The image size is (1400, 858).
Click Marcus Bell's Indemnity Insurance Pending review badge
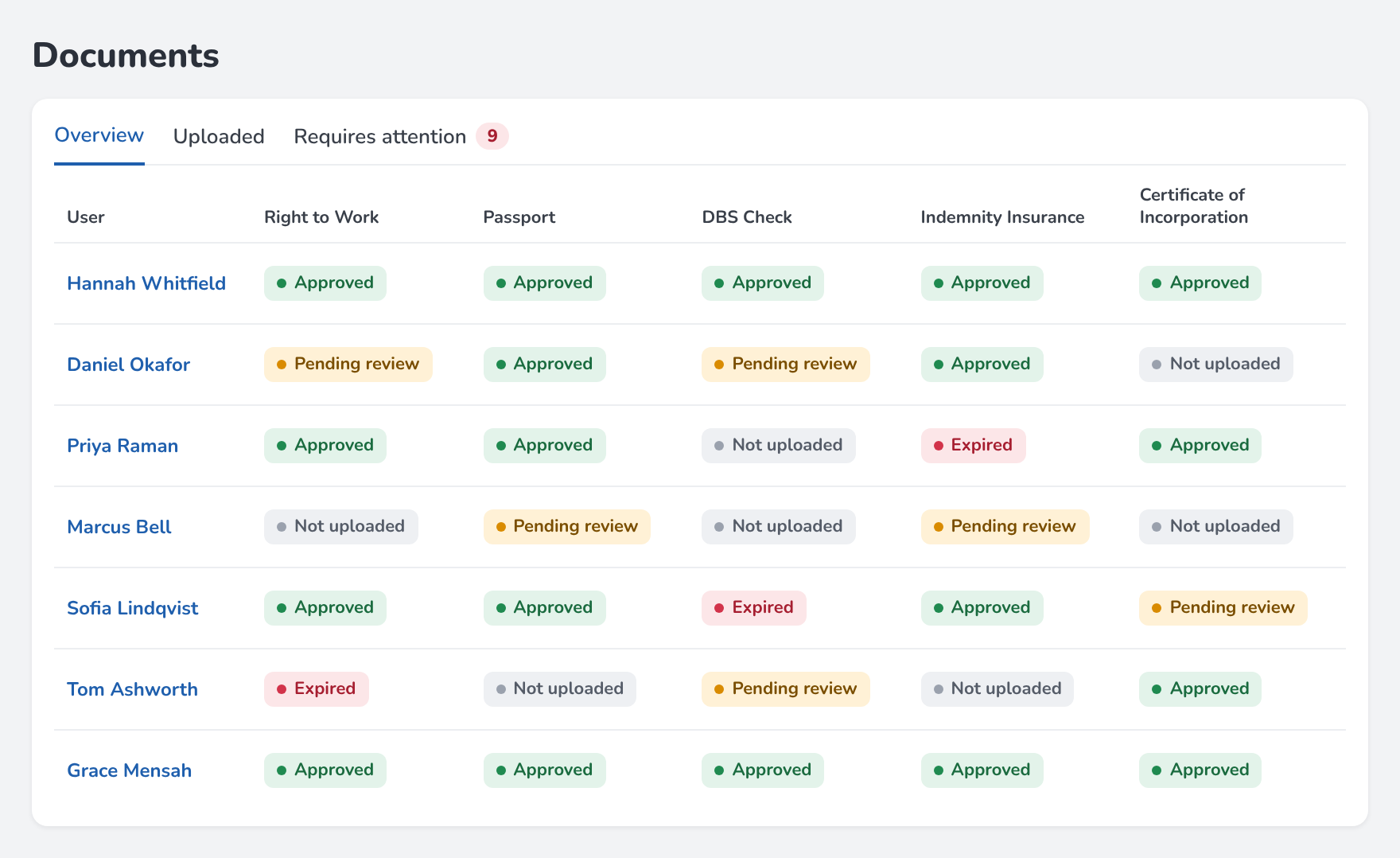(x=1005, y=527)
